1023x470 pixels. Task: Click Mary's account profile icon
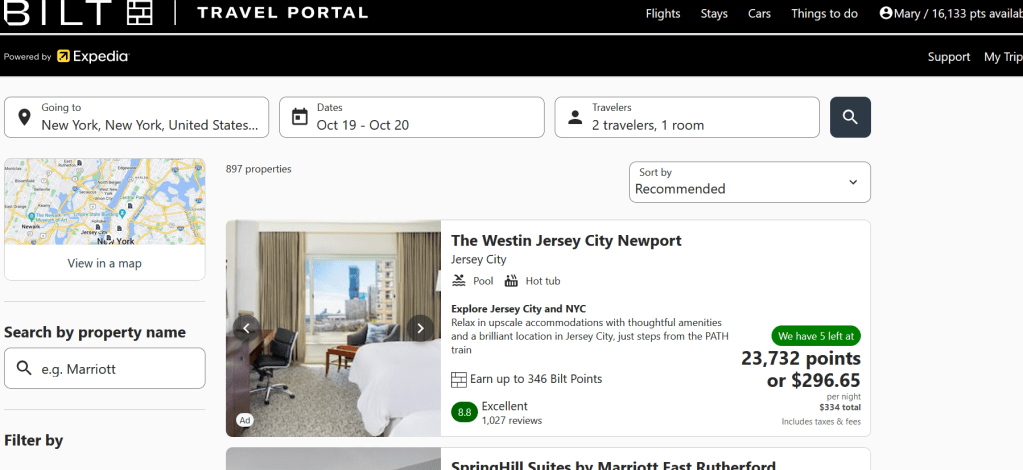point(886,13)
